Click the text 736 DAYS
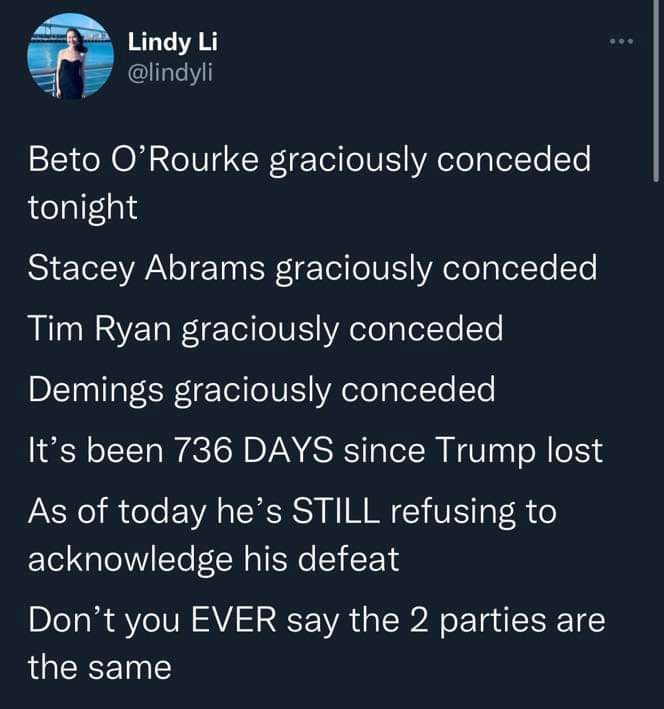This screenshot has height=709, width=664. [x=254, y=450]
